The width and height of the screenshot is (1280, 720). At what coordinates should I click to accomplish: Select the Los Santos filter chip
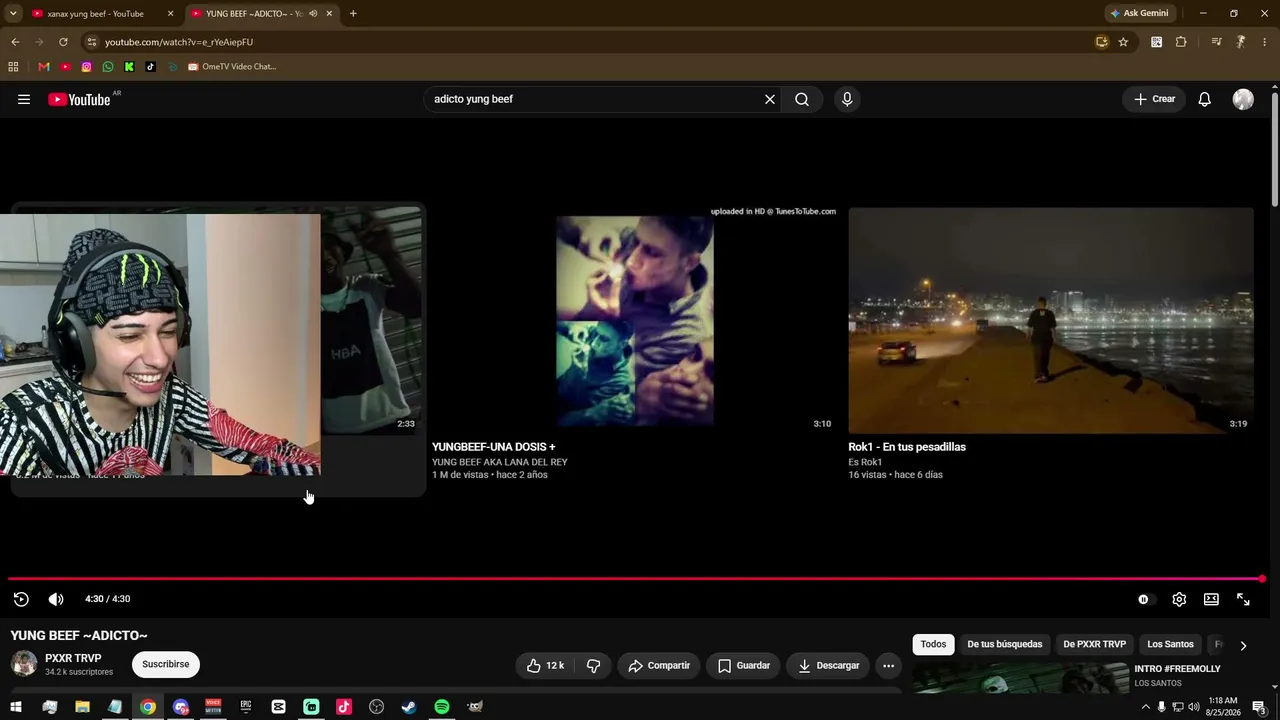1170,645
